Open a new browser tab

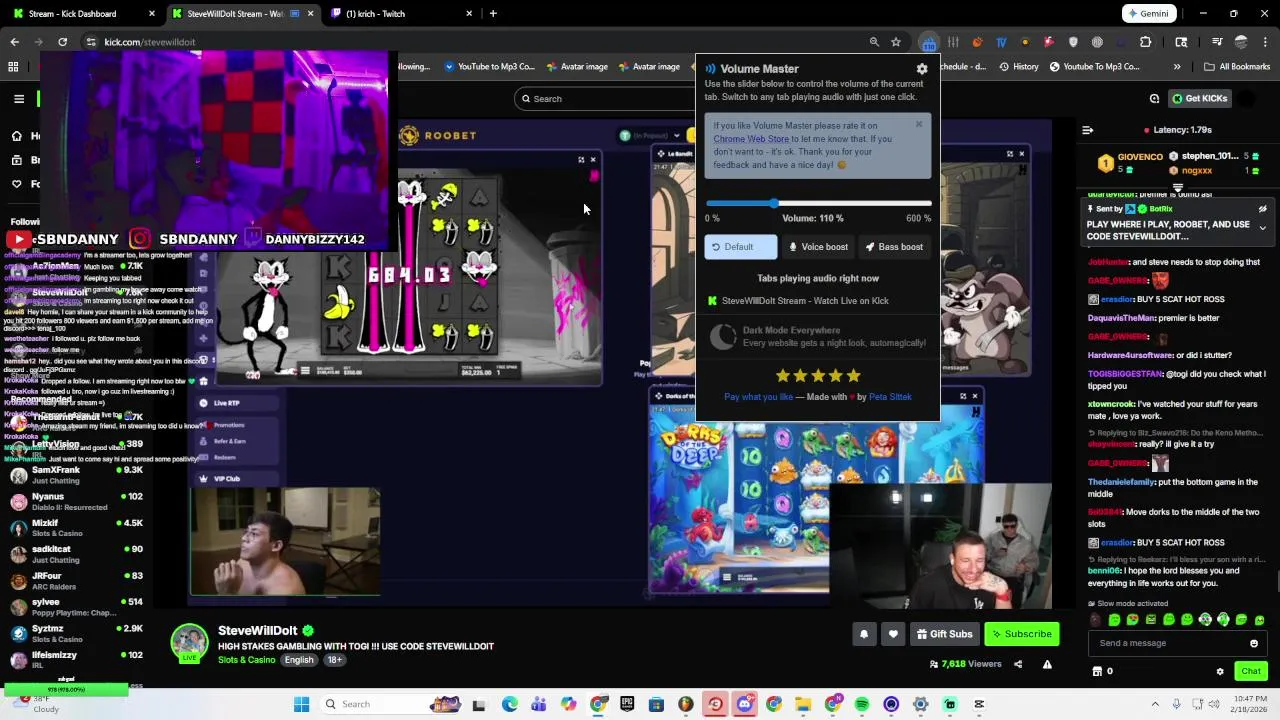point(493,14)
